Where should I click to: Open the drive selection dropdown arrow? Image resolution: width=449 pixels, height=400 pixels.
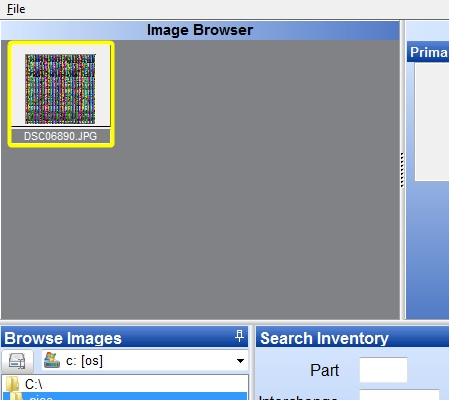click(x=240, y=361)
